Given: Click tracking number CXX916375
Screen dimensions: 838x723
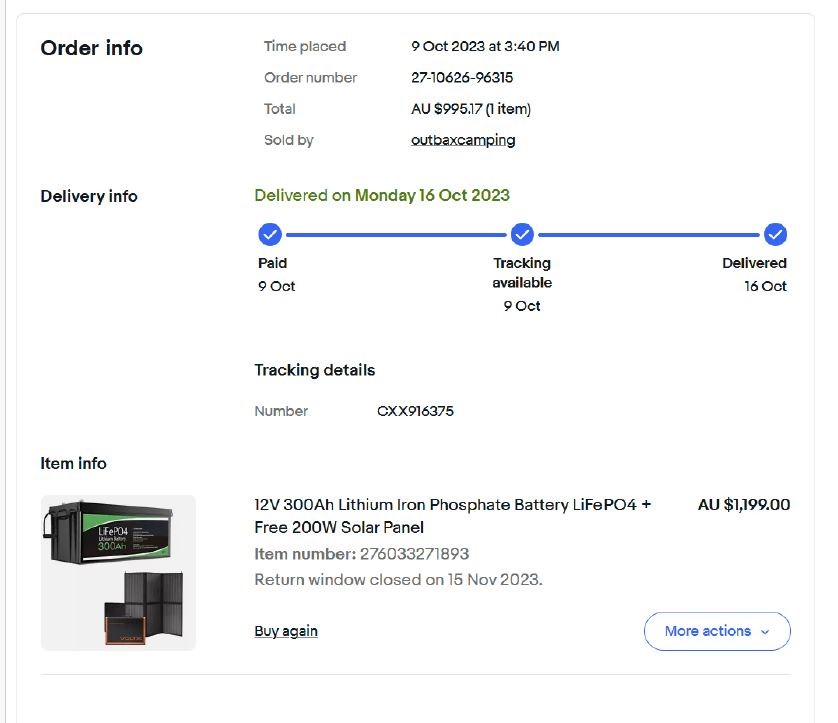Looking at the screenshot, I should (415, 411).
